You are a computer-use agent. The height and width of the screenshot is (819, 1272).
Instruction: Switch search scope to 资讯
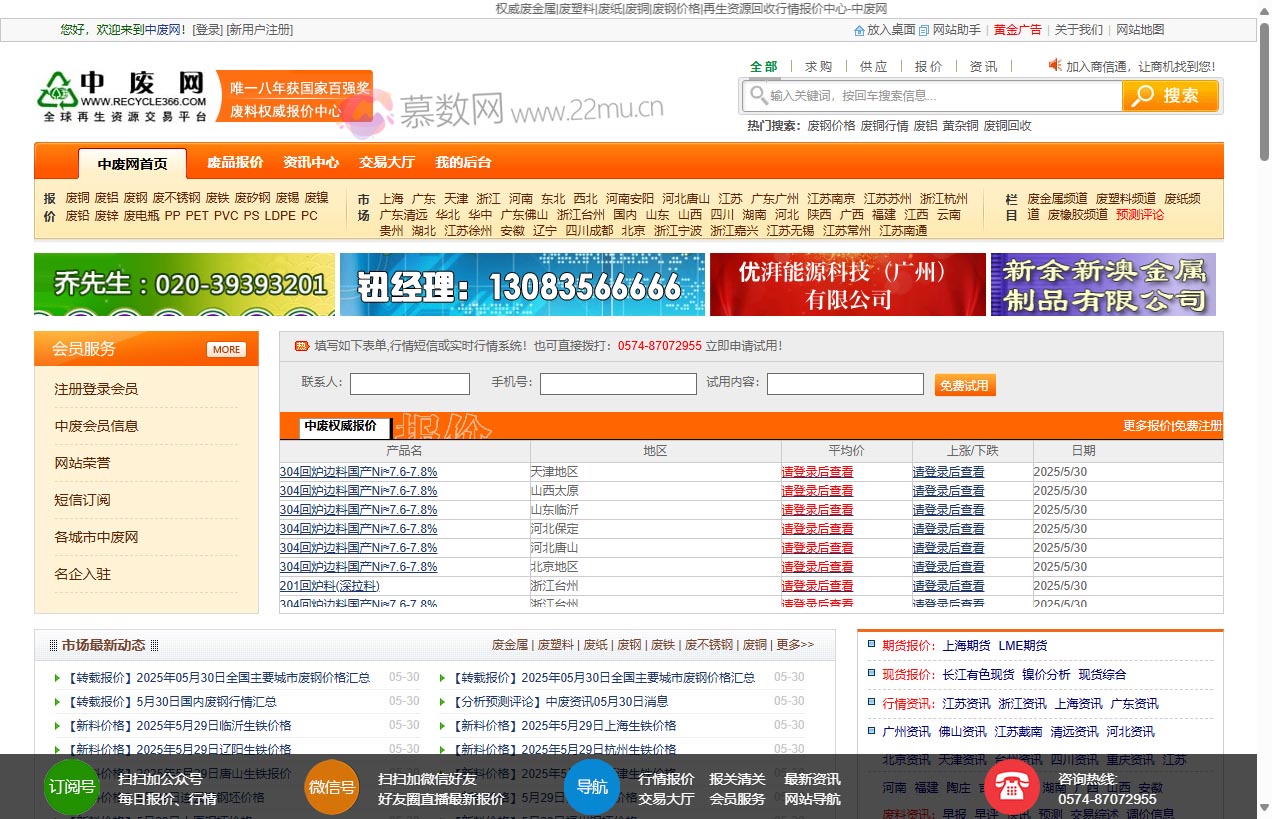click(983, 66)
